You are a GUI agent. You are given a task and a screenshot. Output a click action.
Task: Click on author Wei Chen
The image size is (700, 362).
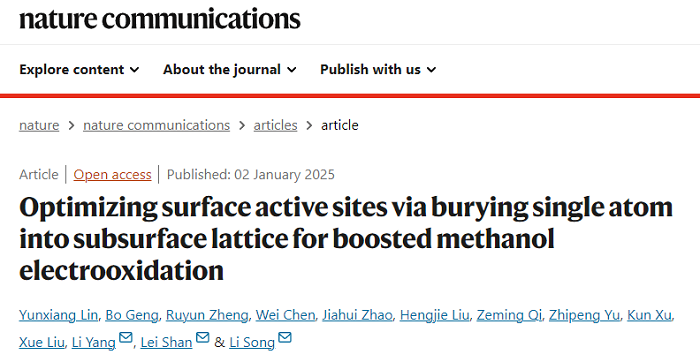click(x=285, y=315)
